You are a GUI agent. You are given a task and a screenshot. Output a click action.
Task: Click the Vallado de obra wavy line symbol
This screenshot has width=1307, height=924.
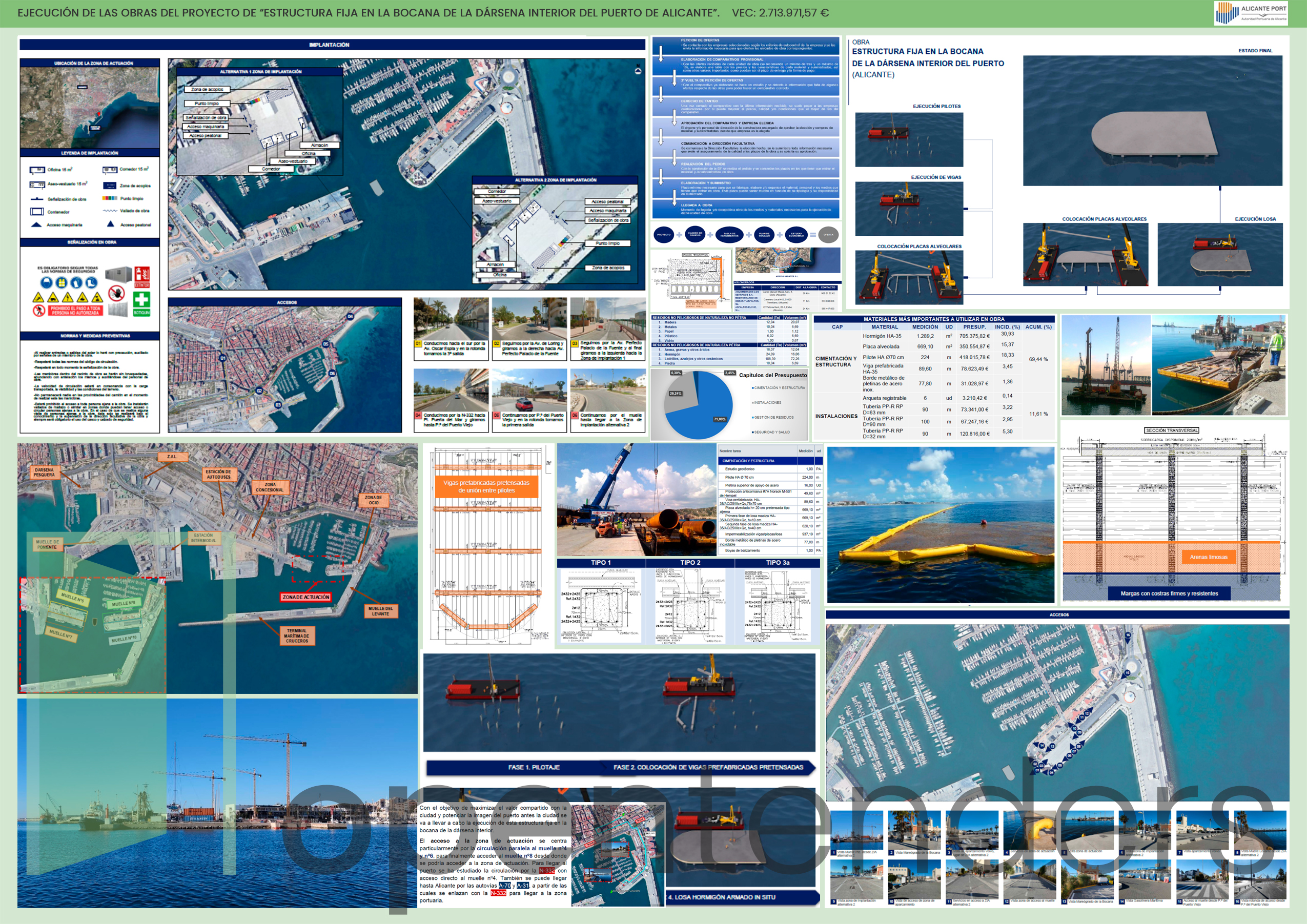pyautogui.click(x=110, y=211)
